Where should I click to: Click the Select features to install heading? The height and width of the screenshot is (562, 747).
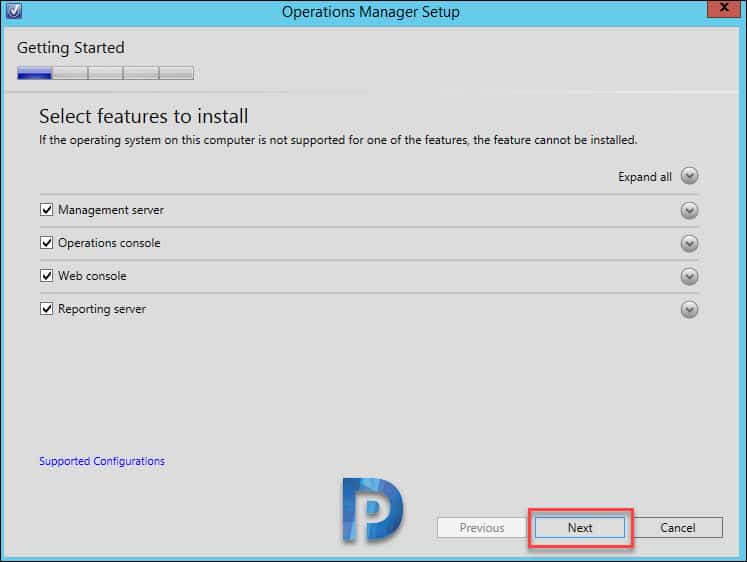click(143, 116)
